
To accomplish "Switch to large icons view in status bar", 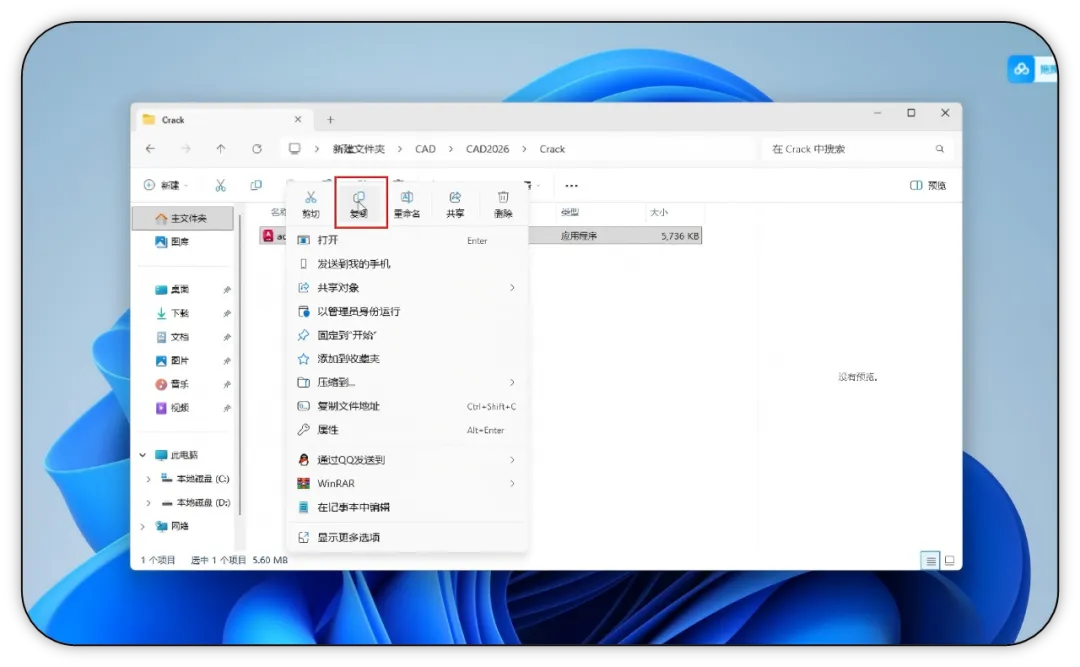I will tap(950, 560).
